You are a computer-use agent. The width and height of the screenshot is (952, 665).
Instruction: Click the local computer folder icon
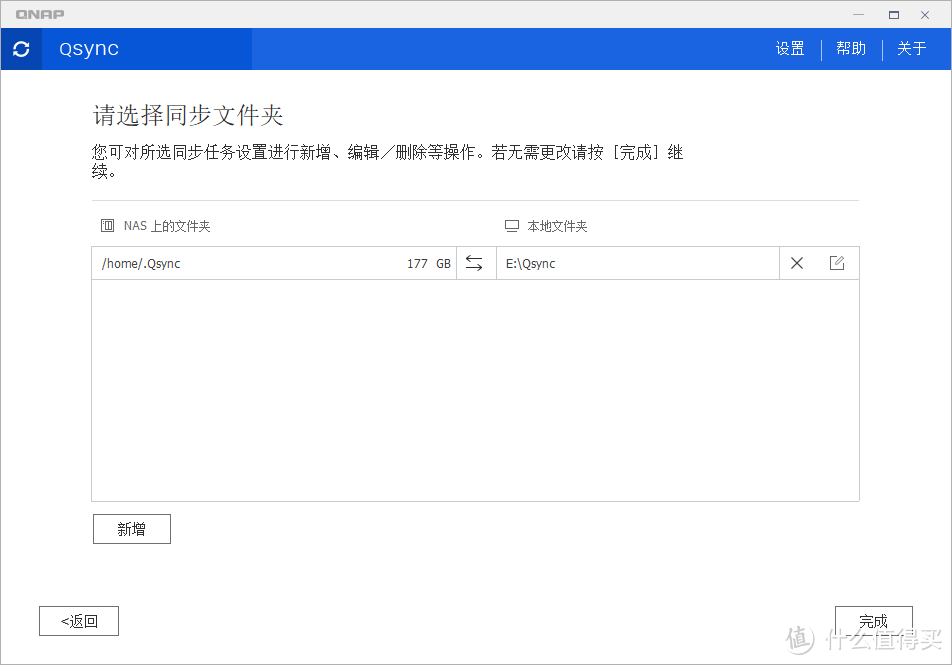[x=512, y=225]
